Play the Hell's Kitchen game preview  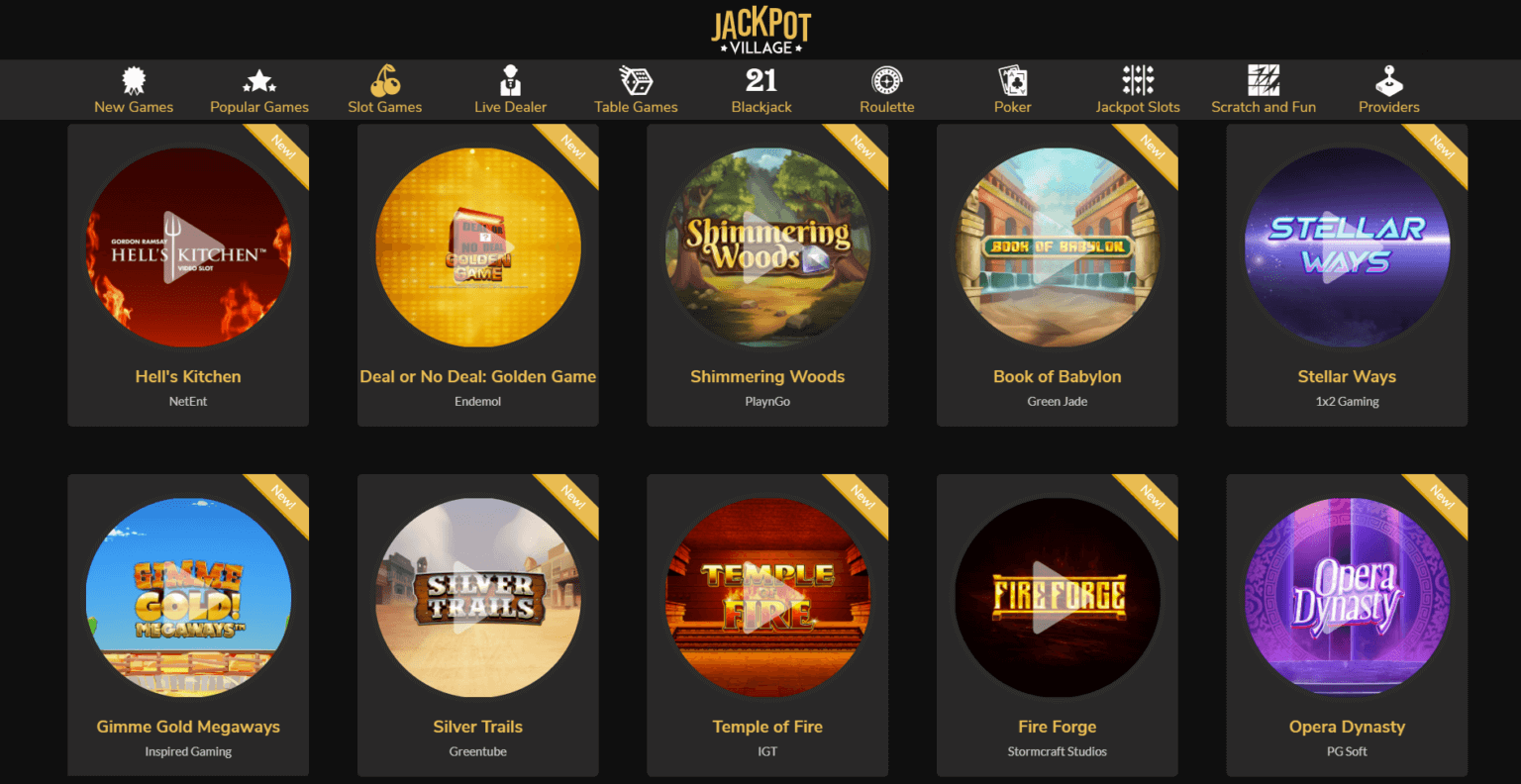coord(188,247)
